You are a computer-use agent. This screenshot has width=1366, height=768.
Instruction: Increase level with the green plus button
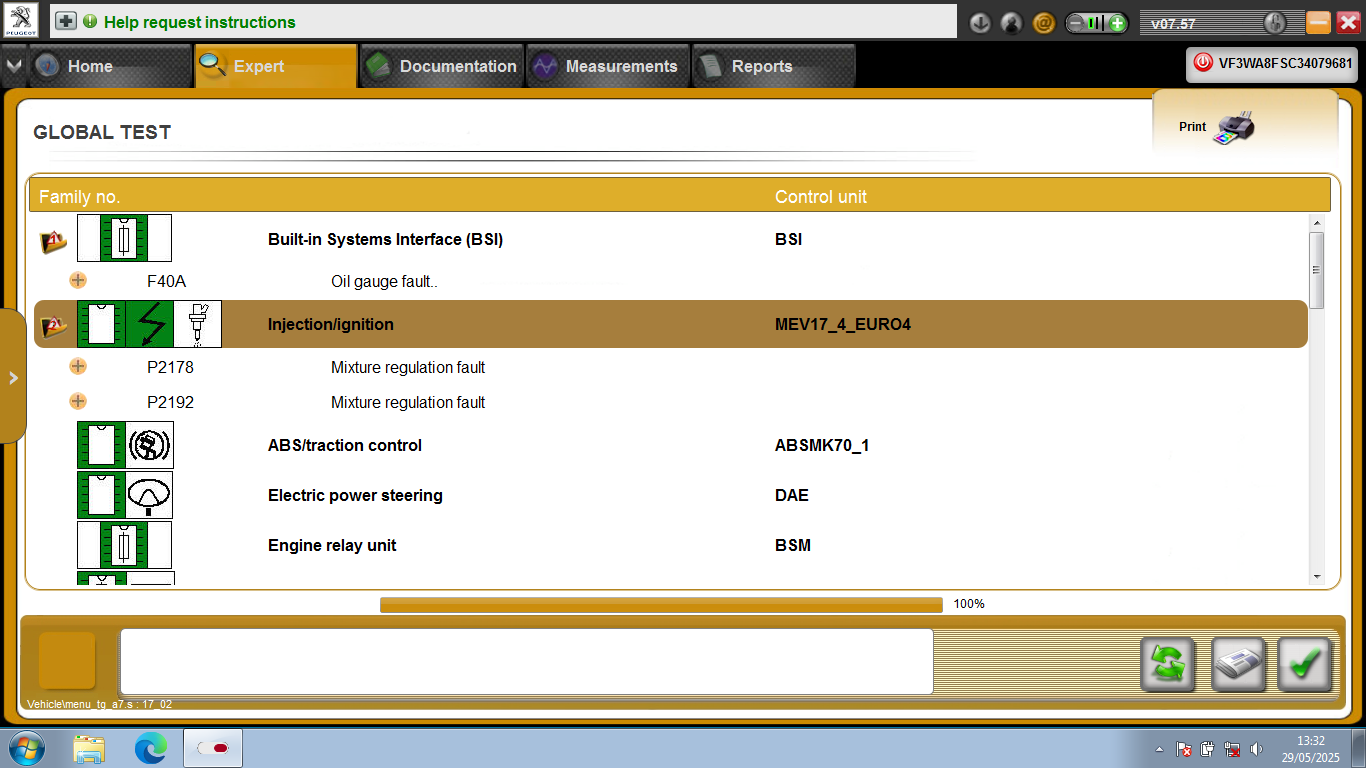(x=1117, y=22)
